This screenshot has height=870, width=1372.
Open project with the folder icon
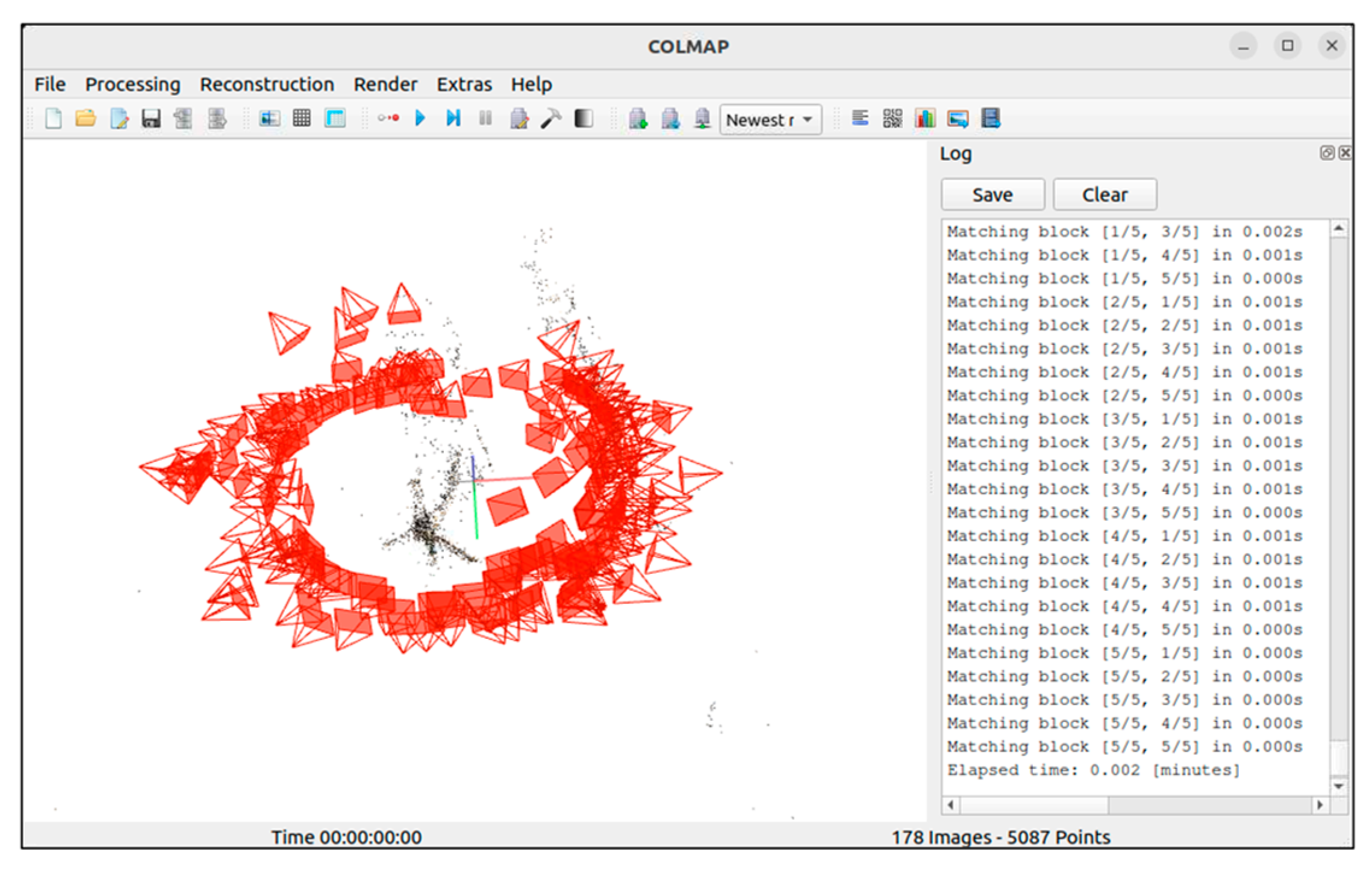[86, 119]
